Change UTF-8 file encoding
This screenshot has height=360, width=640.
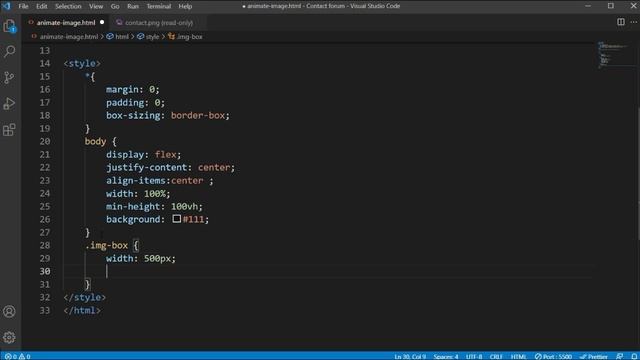tap(474, 356)
